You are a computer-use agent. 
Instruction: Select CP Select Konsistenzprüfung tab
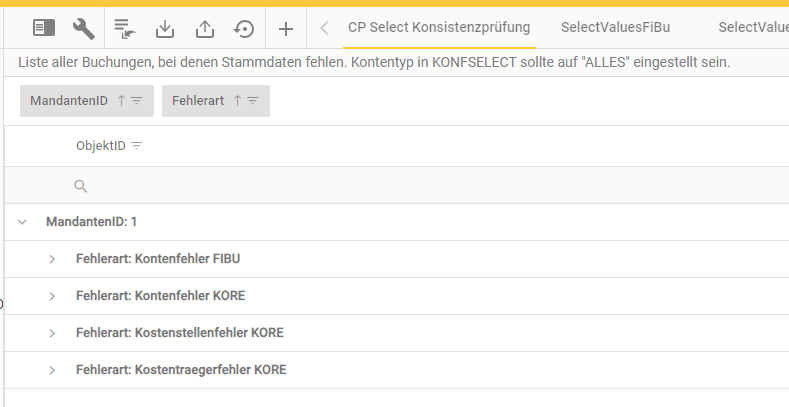click(x=438, y=27)
